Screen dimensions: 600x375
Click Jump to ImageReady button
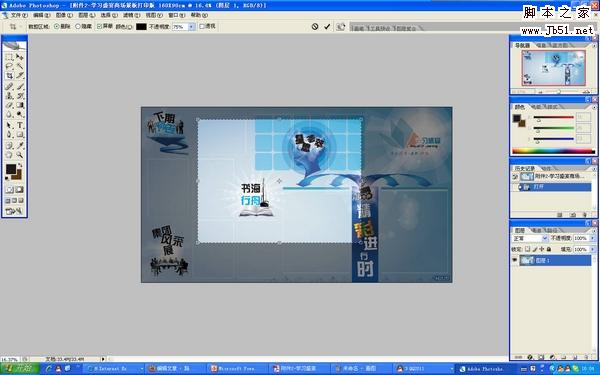14,211
